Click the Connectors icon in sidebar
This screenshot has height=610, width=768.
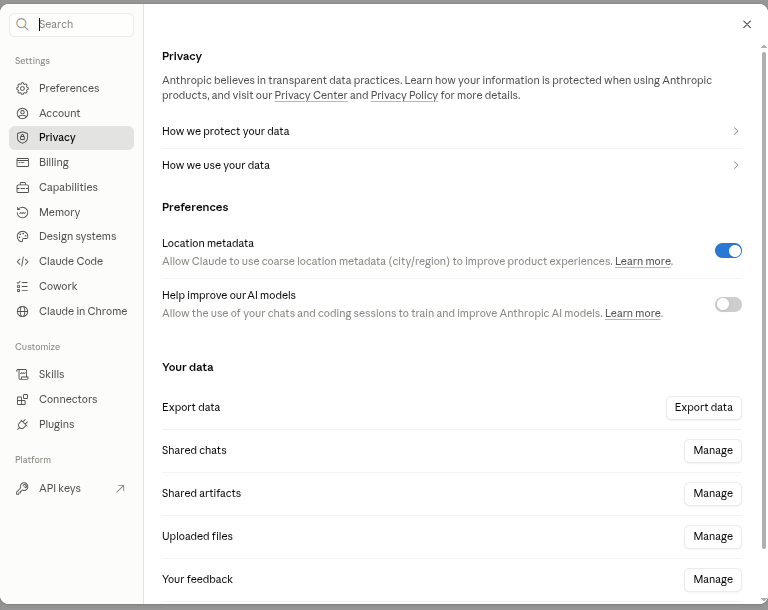point(23,399)
